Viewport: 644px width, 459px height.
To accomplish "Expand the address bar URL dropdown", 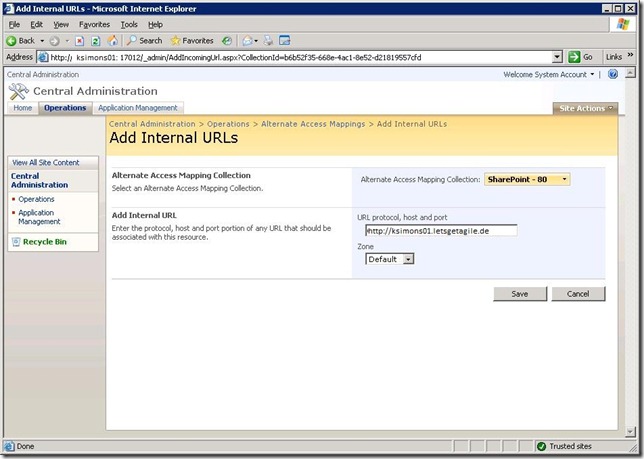I will pyautogui.click(x=557, y=57).
